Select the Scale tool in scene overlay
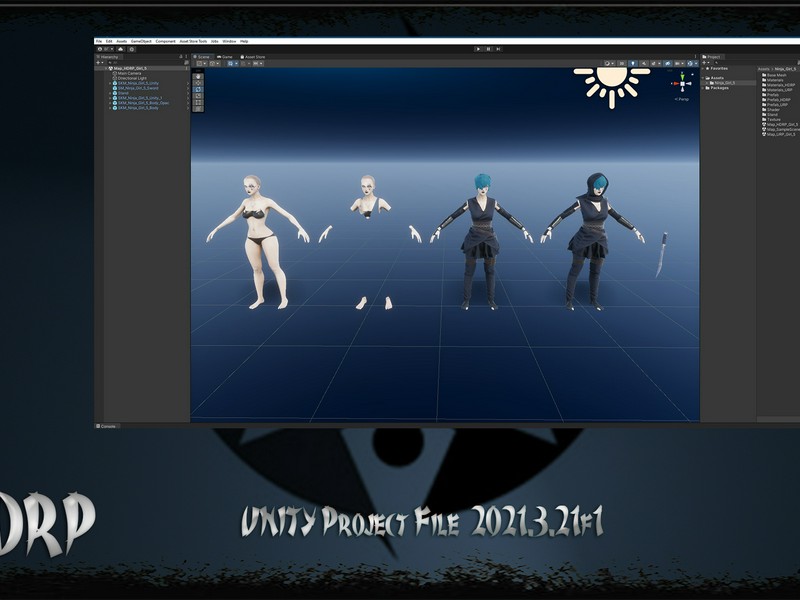Image resolution: width=800 pixels, height=600 pixels. point(198,96)
